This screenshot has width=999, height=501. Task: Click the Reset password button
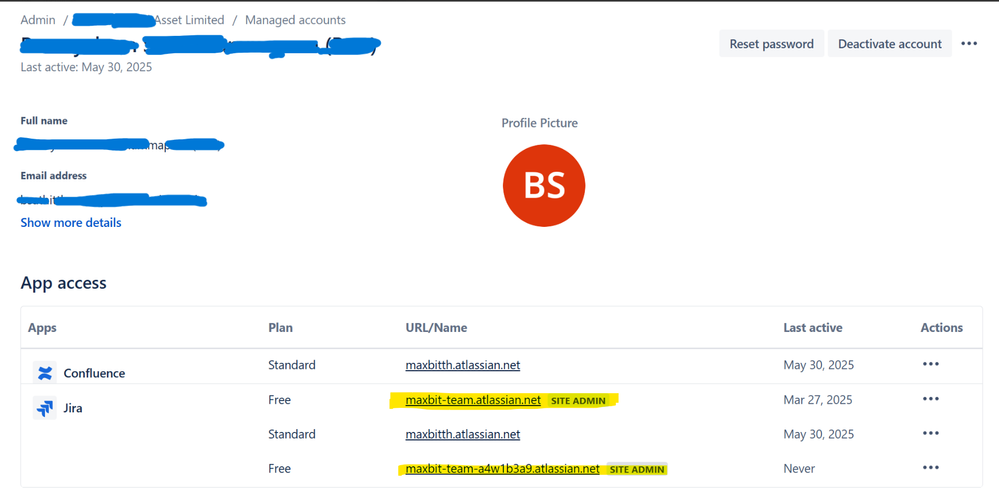point(772,44)
